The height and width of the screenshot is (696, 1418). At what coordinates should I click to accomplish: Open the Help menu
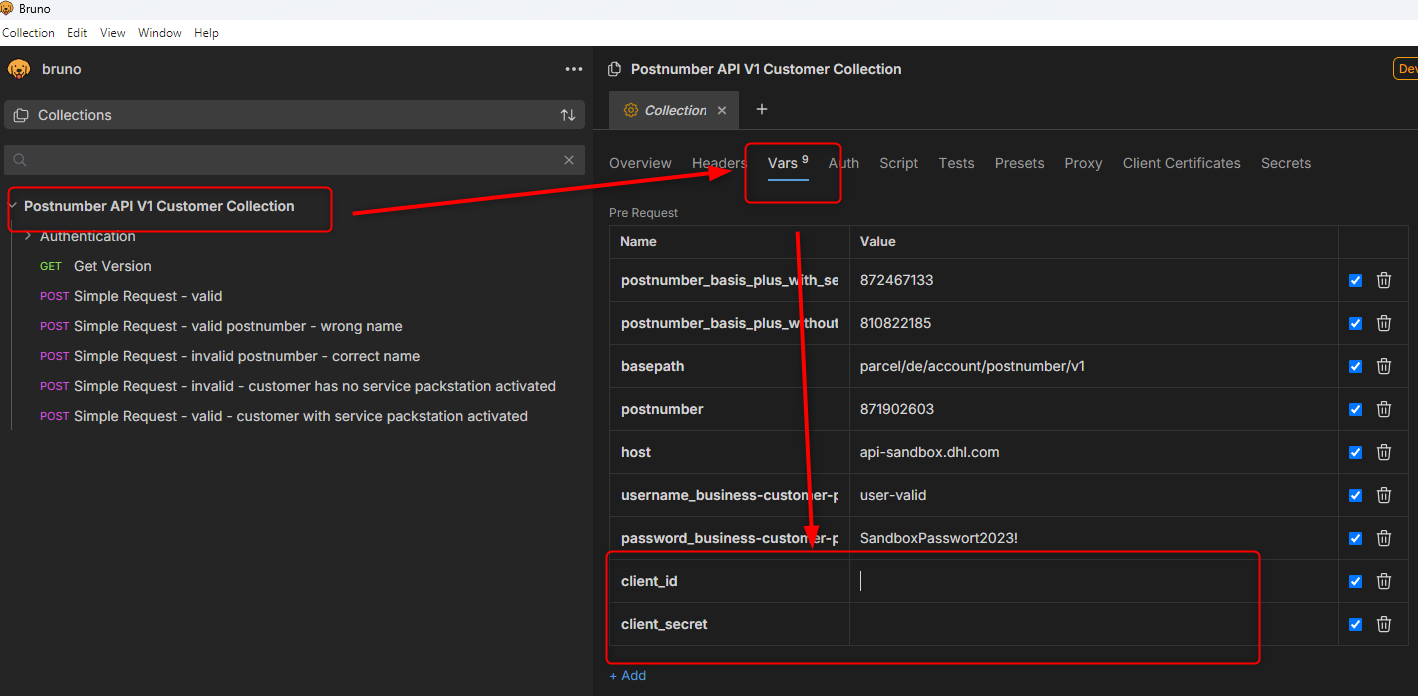[206, 33]
